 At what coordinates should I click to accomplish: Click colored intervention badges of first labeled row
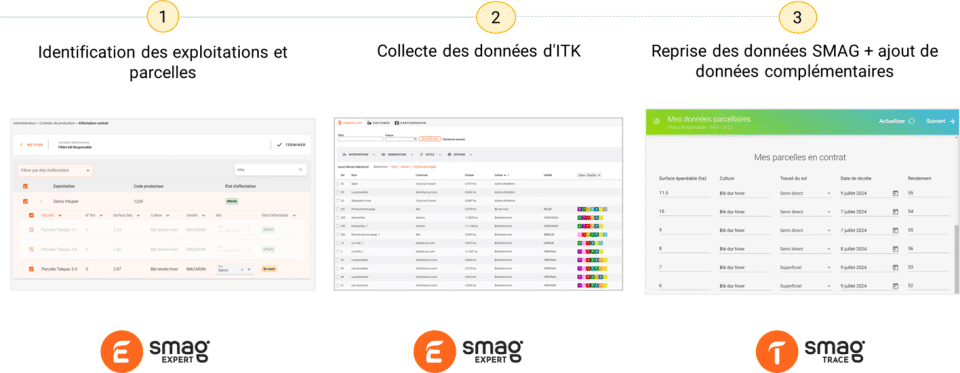(591, 209)
